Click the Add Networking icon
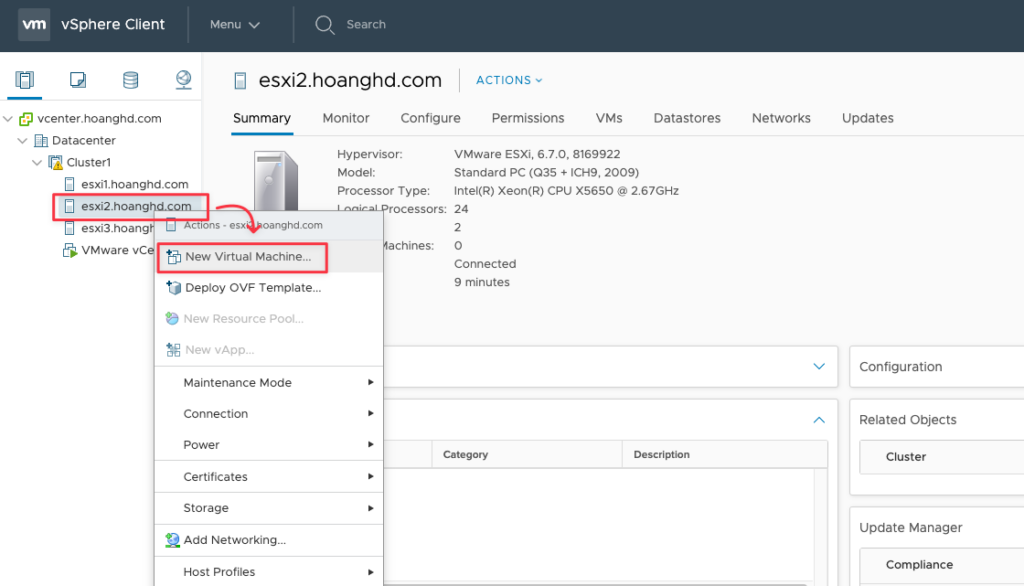 172,540
